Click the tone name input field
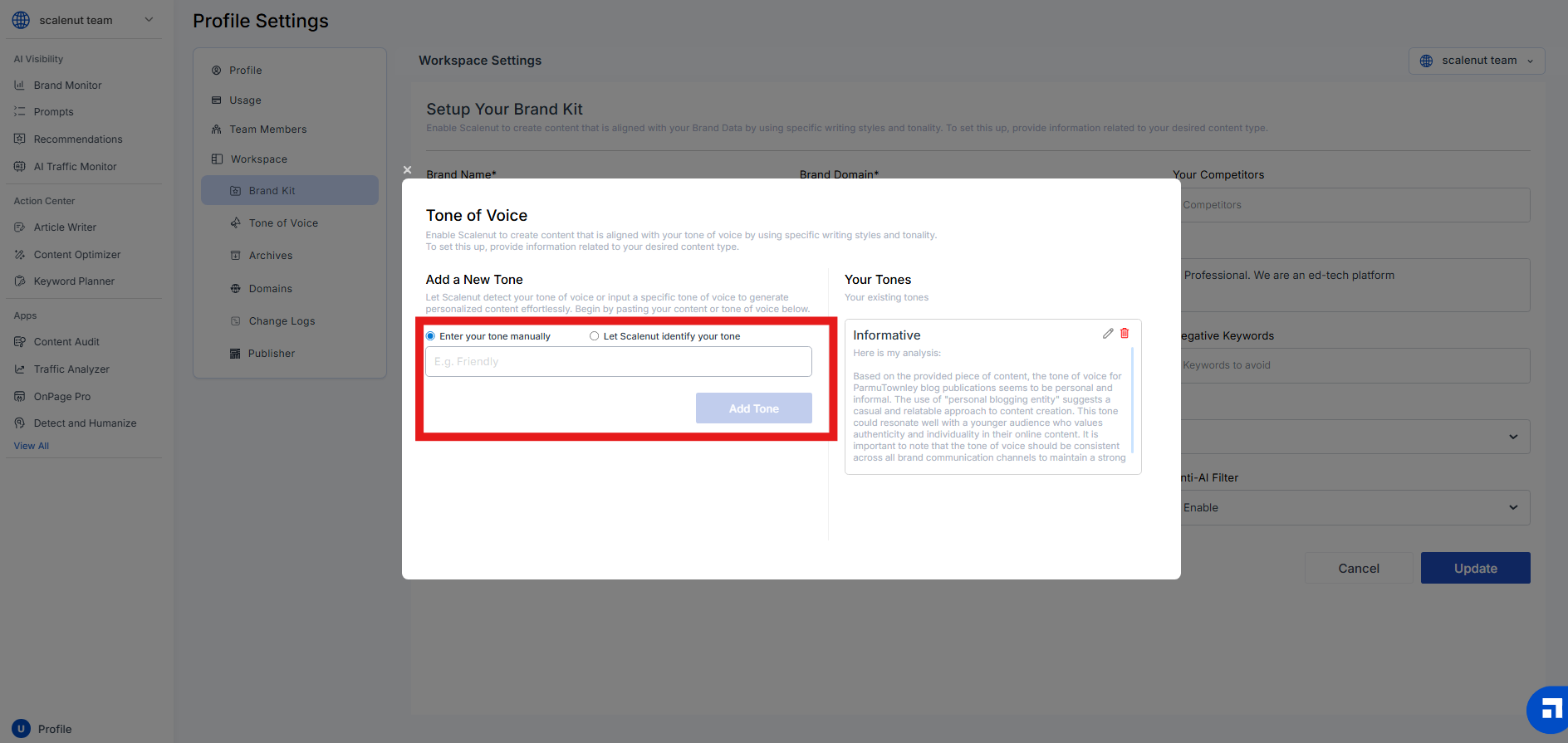Image resolution: width=1568 pixels, height=743 pixels. pos(618,362)
